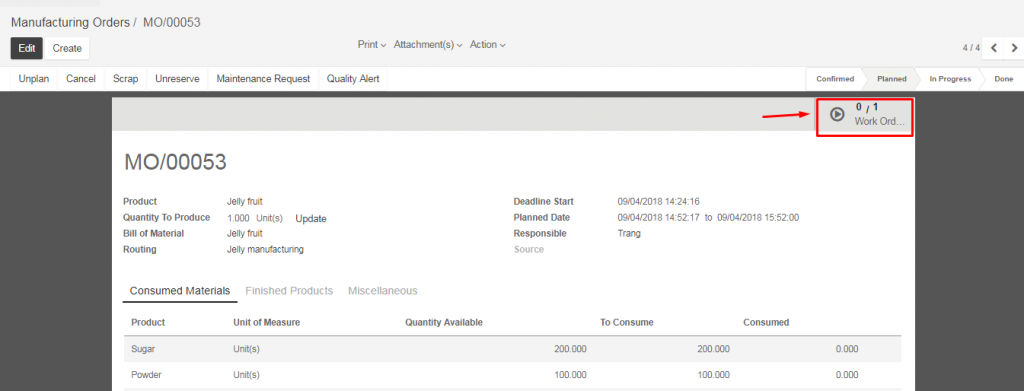1024x391 pixels.
Task: Select the Powder row
Action: [513, 375]
